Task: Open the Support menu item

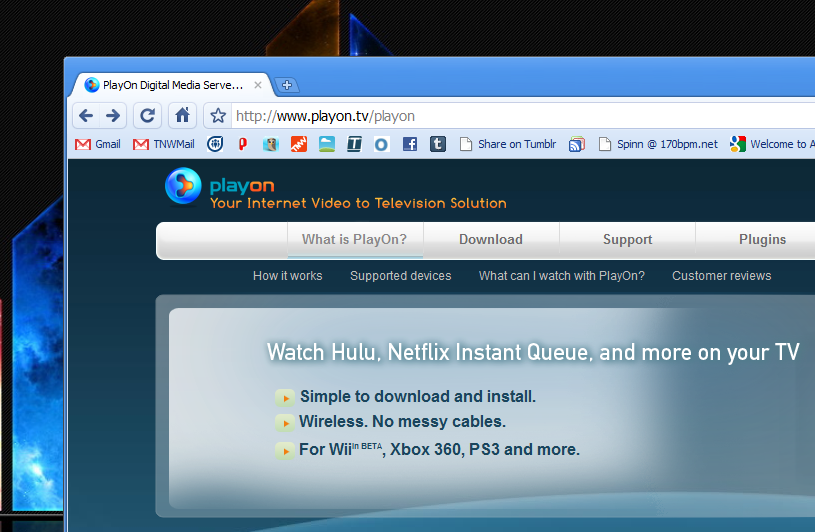Action: click(627, 240)
